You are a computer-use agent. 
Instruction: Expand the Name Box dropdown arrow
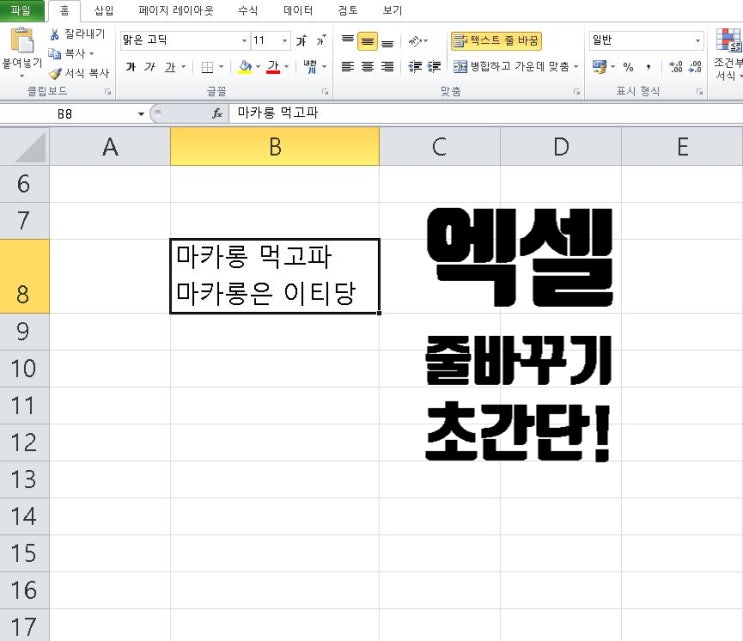pyautogui.click(x=141, y=114)
